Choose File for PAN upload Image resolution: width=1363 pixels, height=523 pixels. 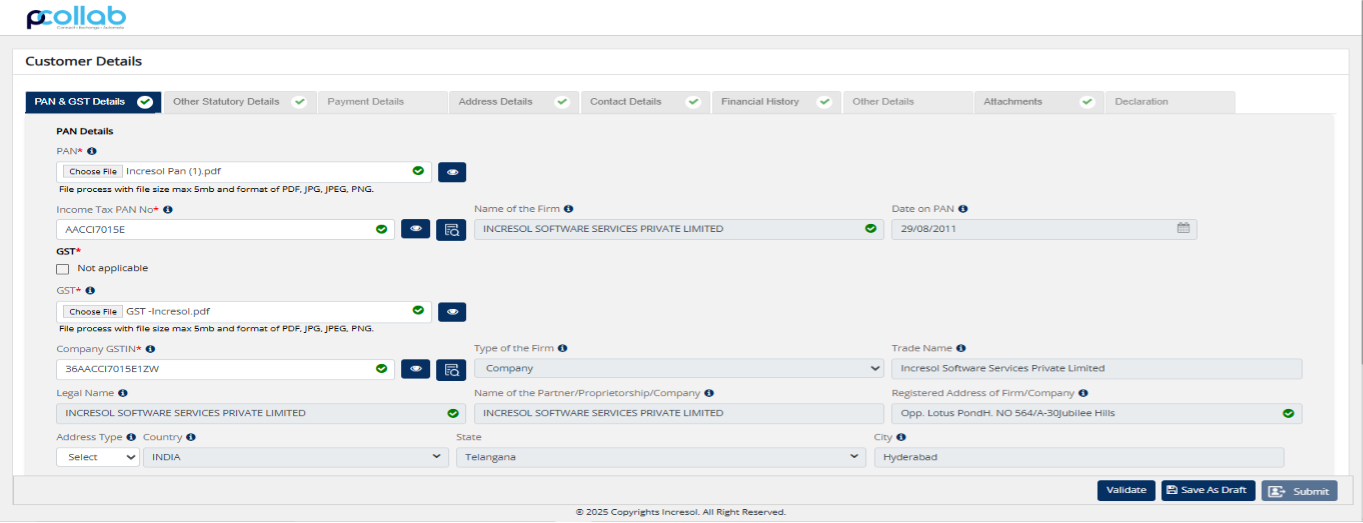tap(93, 172)
